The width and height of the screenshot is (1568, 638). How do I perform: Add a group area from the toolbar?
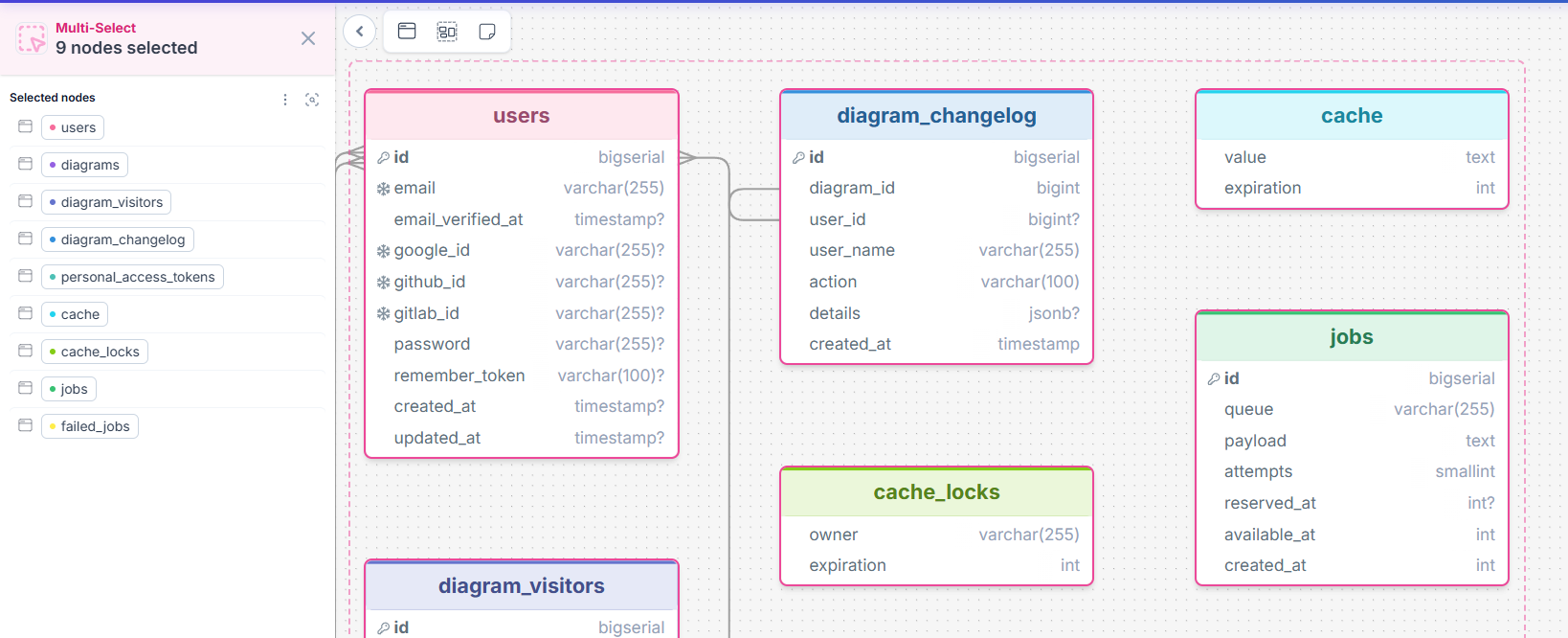tap(447, 32)
